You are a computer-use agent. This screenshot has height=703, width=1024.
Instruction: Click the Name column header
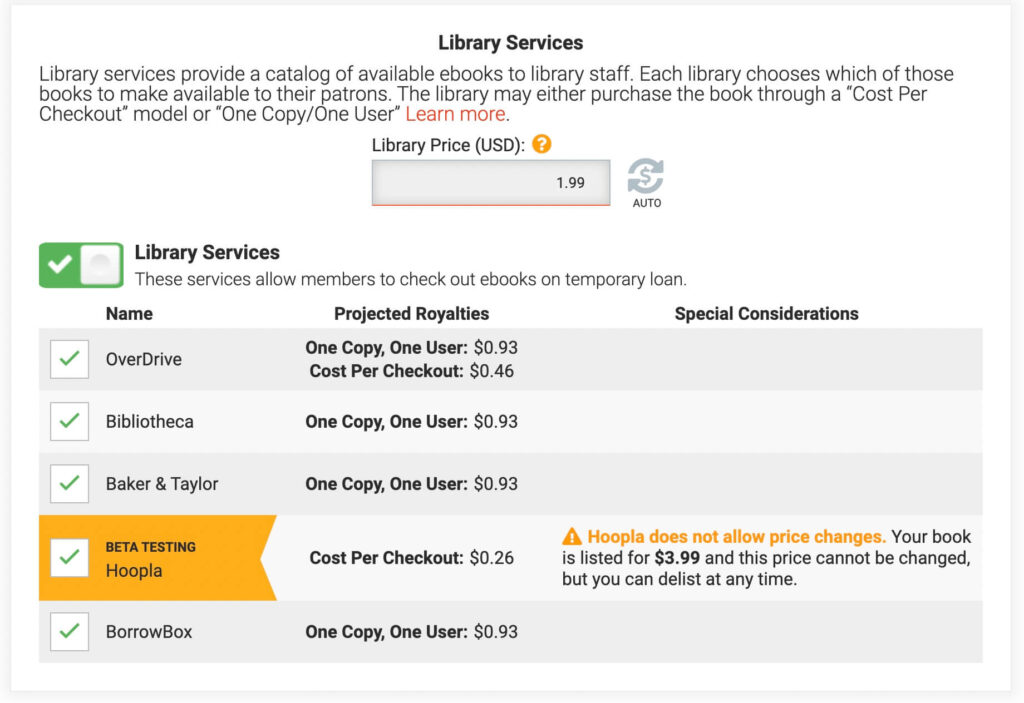click(x=129, y=313)
